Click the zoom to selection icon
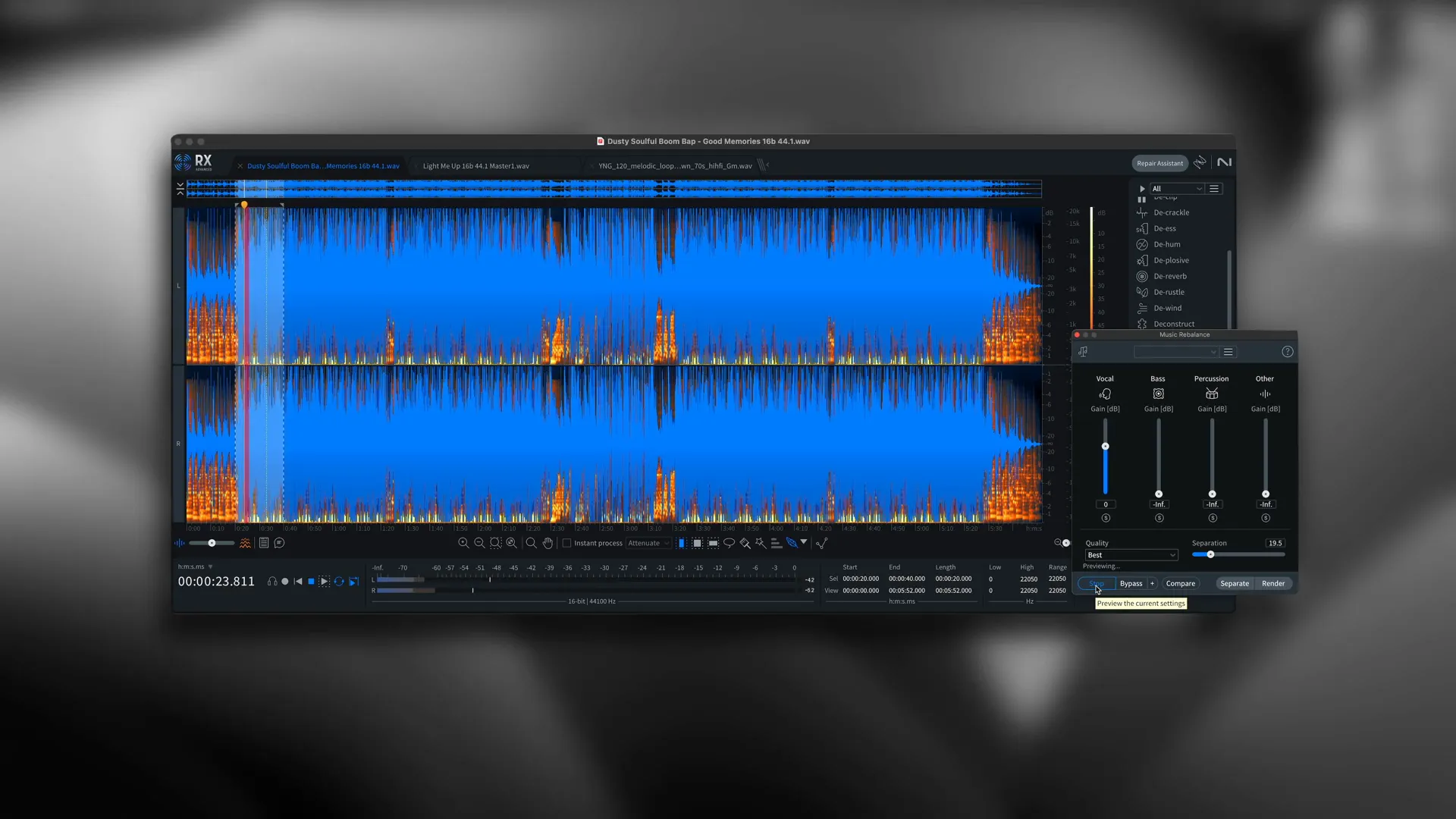The image size is (1456, 819). click(x=495, y=543)
